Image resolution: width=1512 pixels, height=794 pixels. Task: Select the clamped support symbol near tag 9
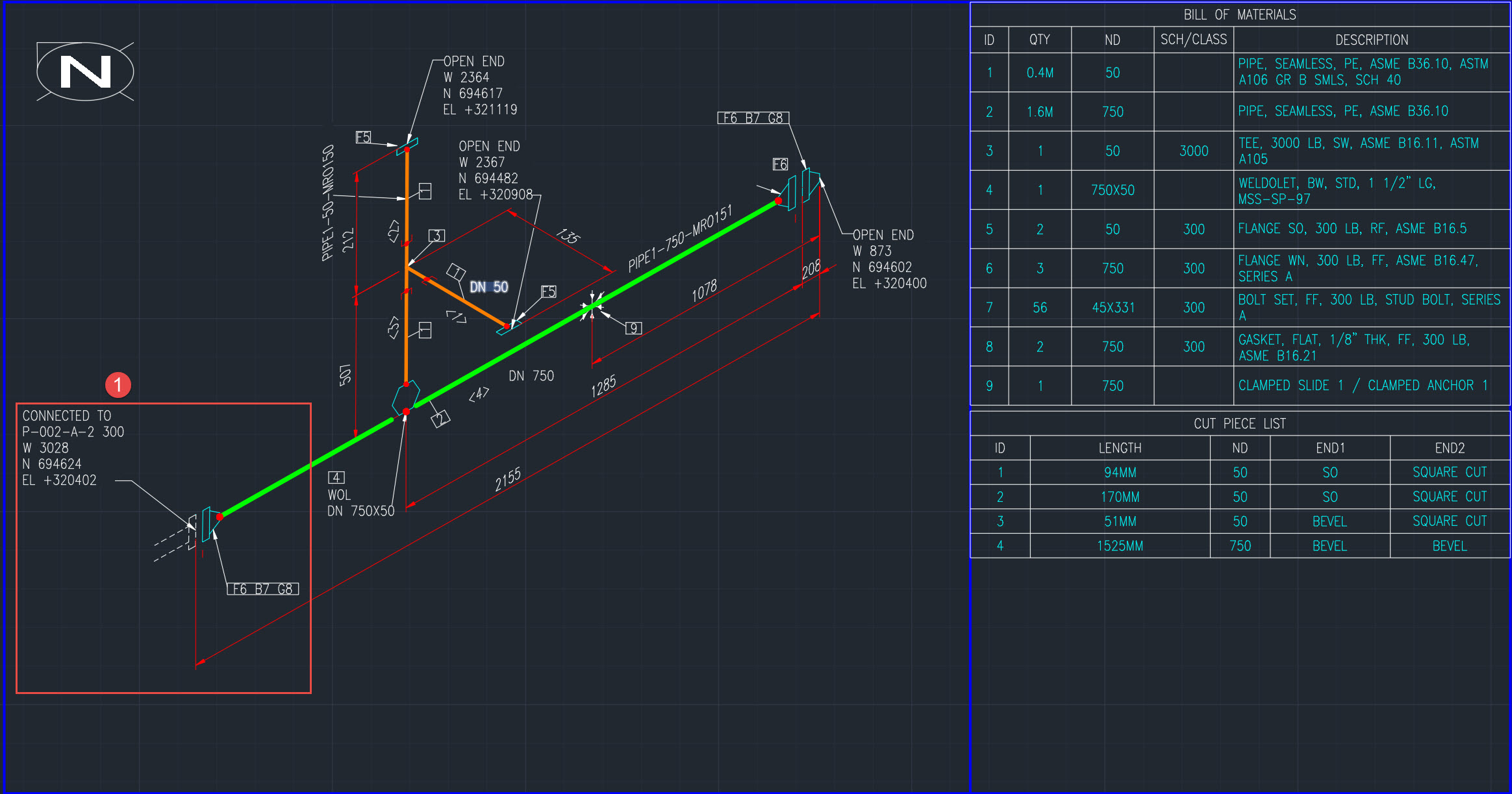point(592,306)
